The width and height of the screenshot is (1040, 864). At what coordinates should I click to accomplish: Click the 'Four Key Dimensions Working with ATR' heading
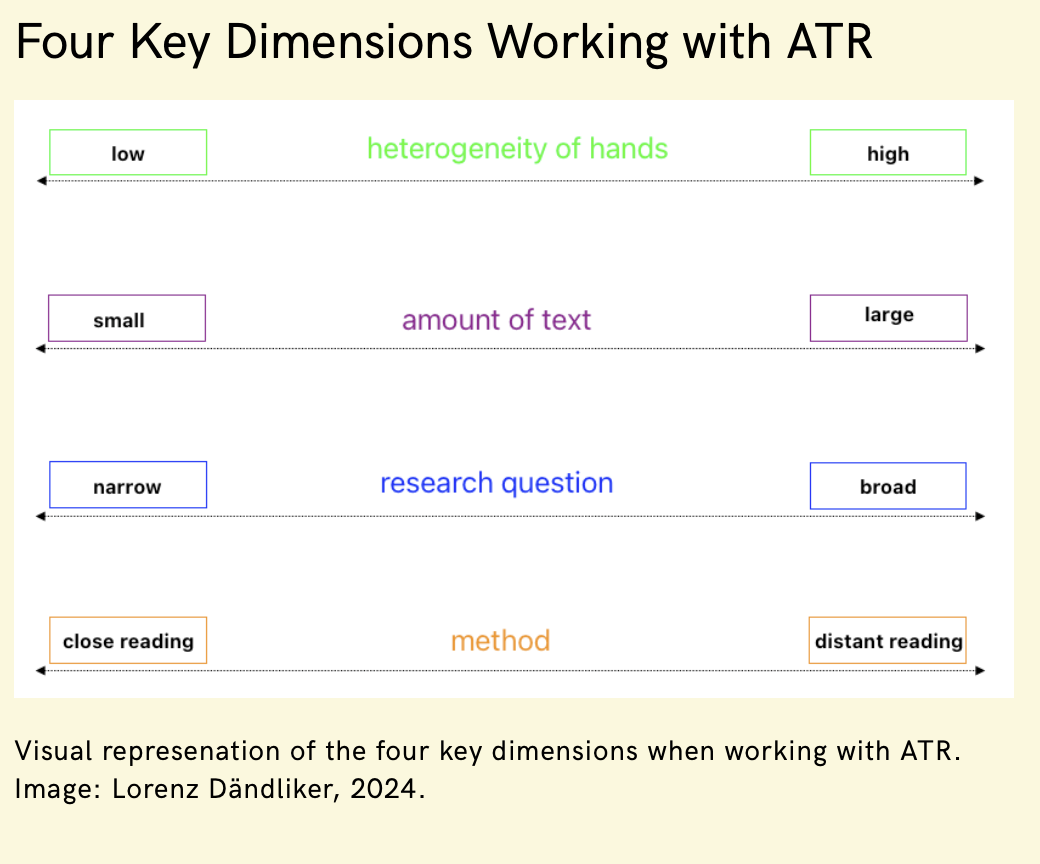pos(444,44)
